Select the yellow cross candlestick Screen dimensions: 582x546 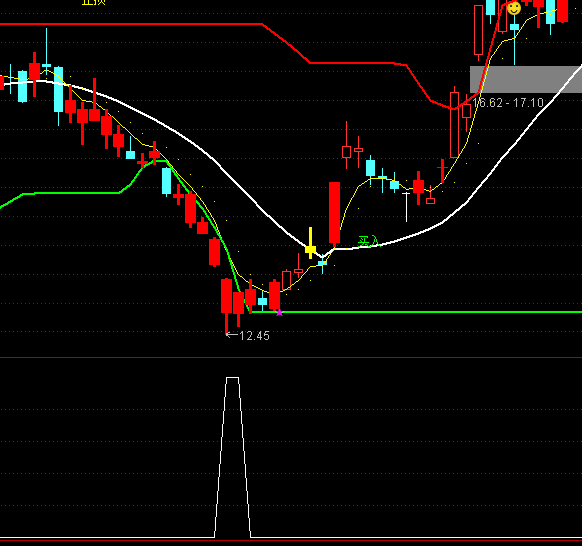(310, 243)
